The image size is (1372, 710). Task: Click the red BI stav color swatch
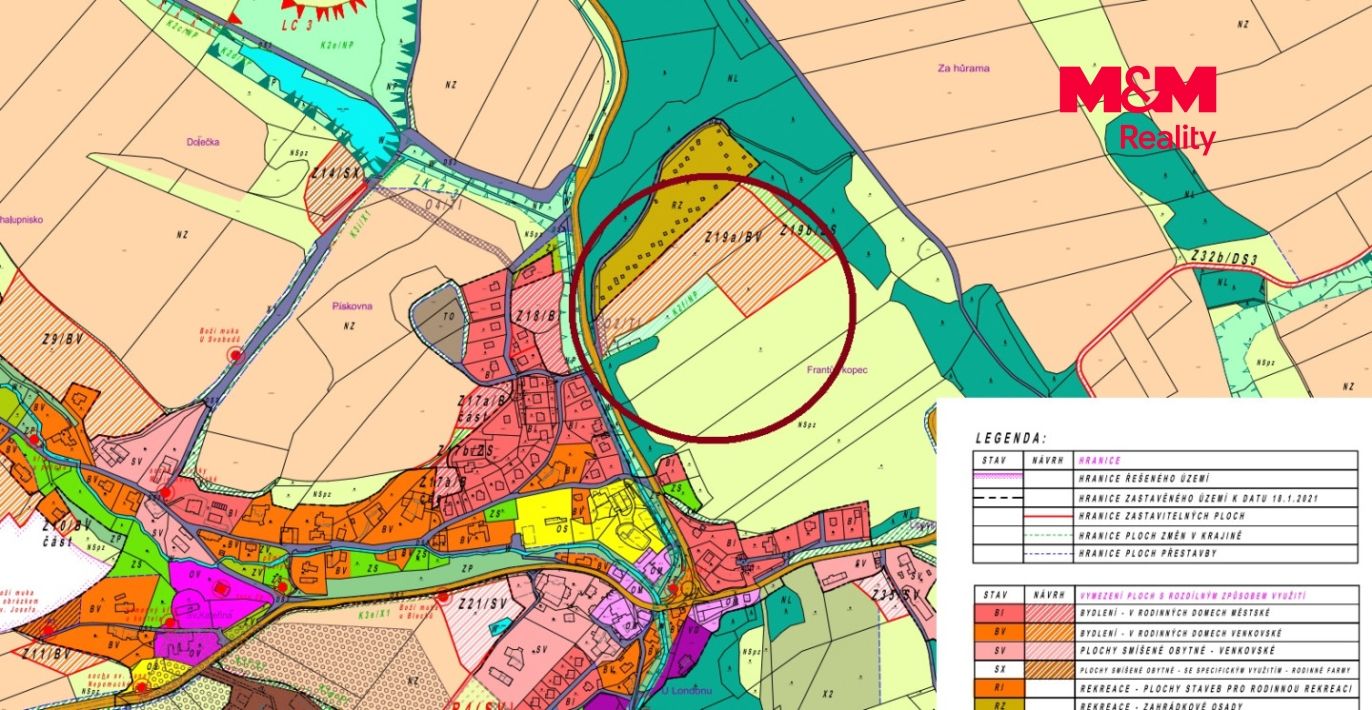pyautogui.click(x=999, y=613)
